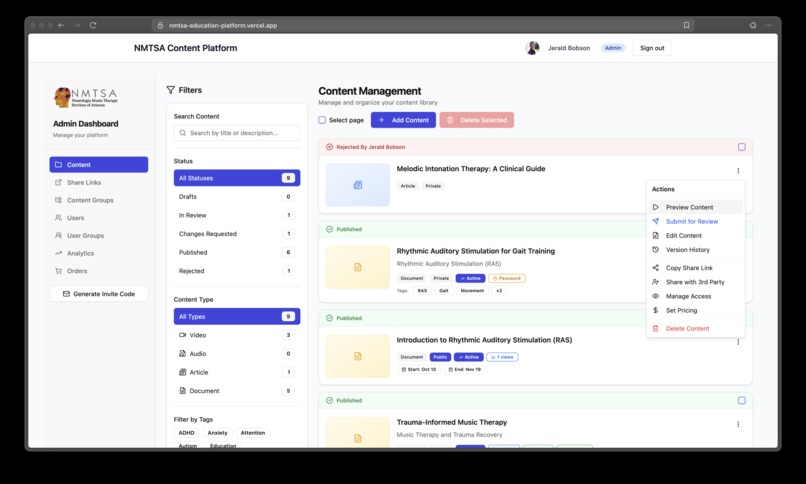
Task: Click the Jerald Bobson profile avatar
Action: [x=532, y=48]
